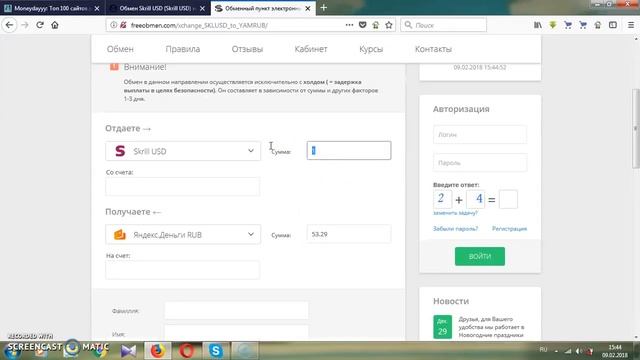Go back with the browser back arrow
Image resolution: width=640 pixels, height=360 pixels.
tap(9, 25)
